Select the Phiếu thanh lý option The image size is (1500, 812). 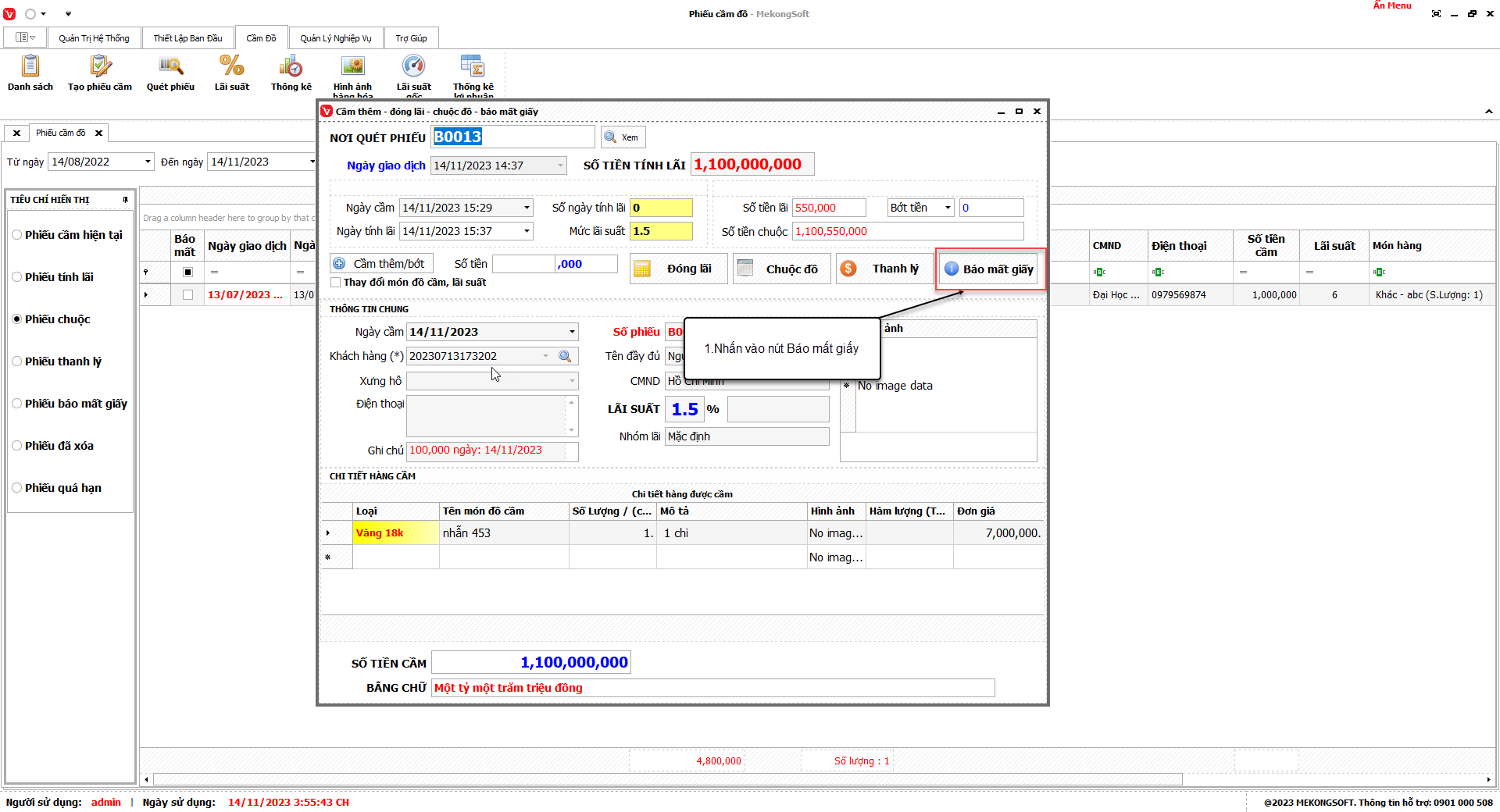click(17, 361)
